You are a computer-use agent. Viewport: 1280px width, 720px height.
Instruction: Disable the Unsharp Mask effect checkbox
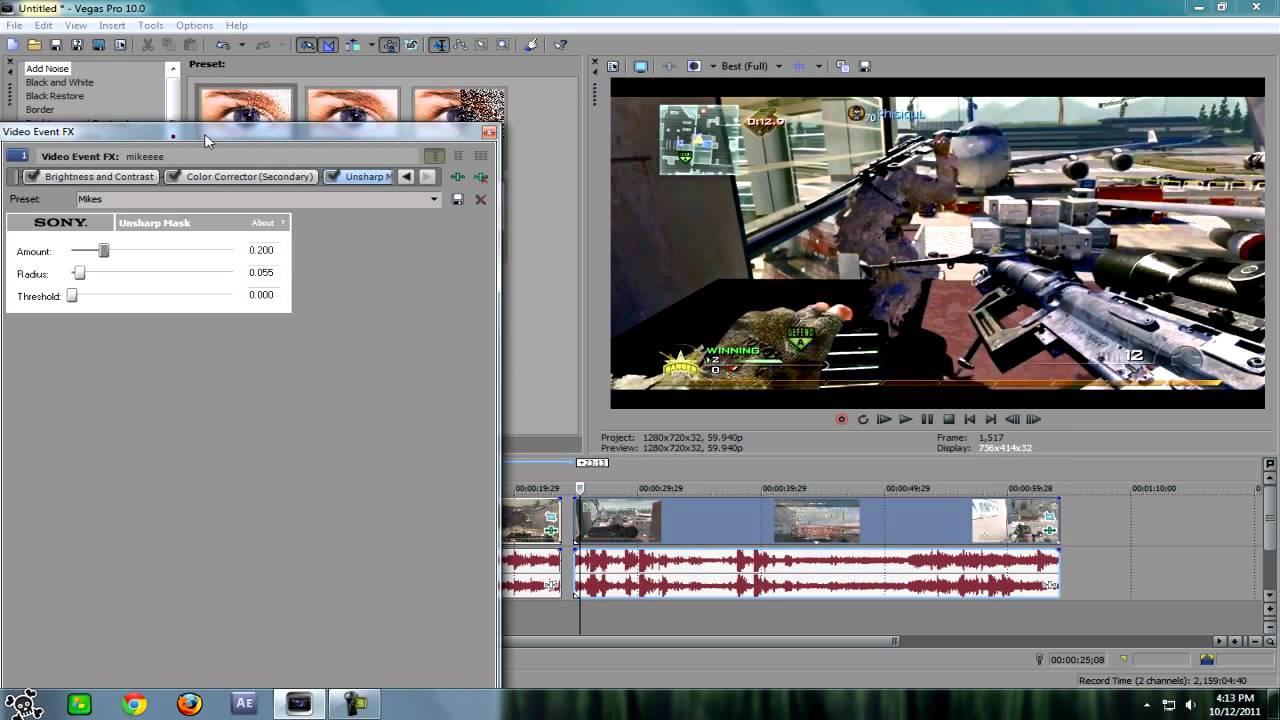[332, 177]
